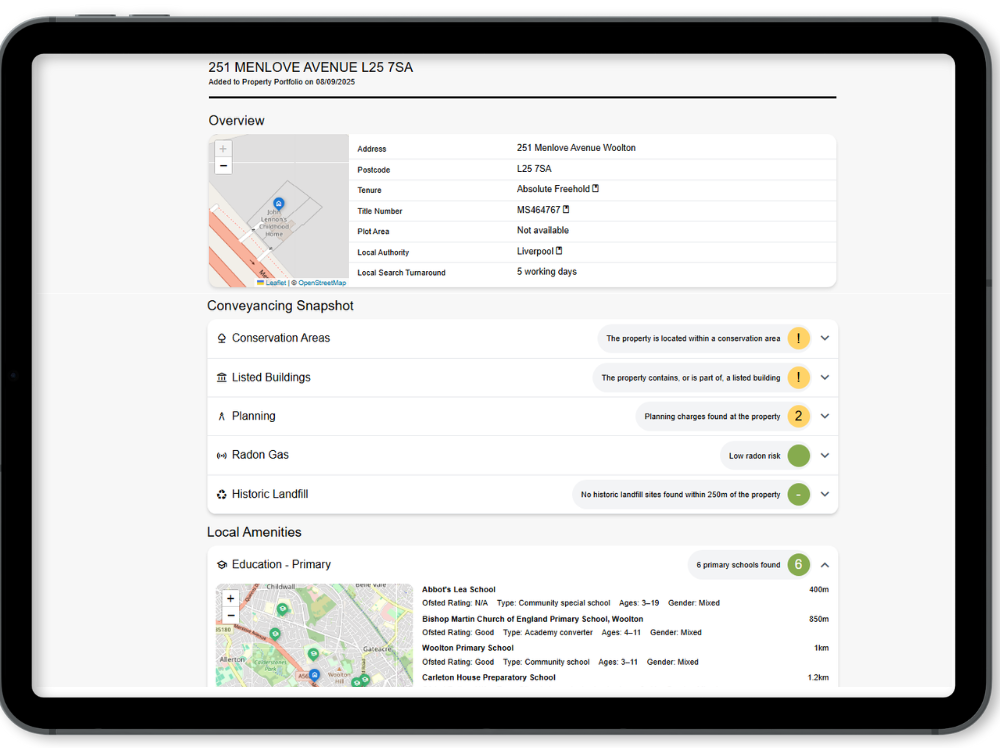Select Abbot's Lea School entry
This screenshot has height=748, width=1000.
tap(459, 590)
